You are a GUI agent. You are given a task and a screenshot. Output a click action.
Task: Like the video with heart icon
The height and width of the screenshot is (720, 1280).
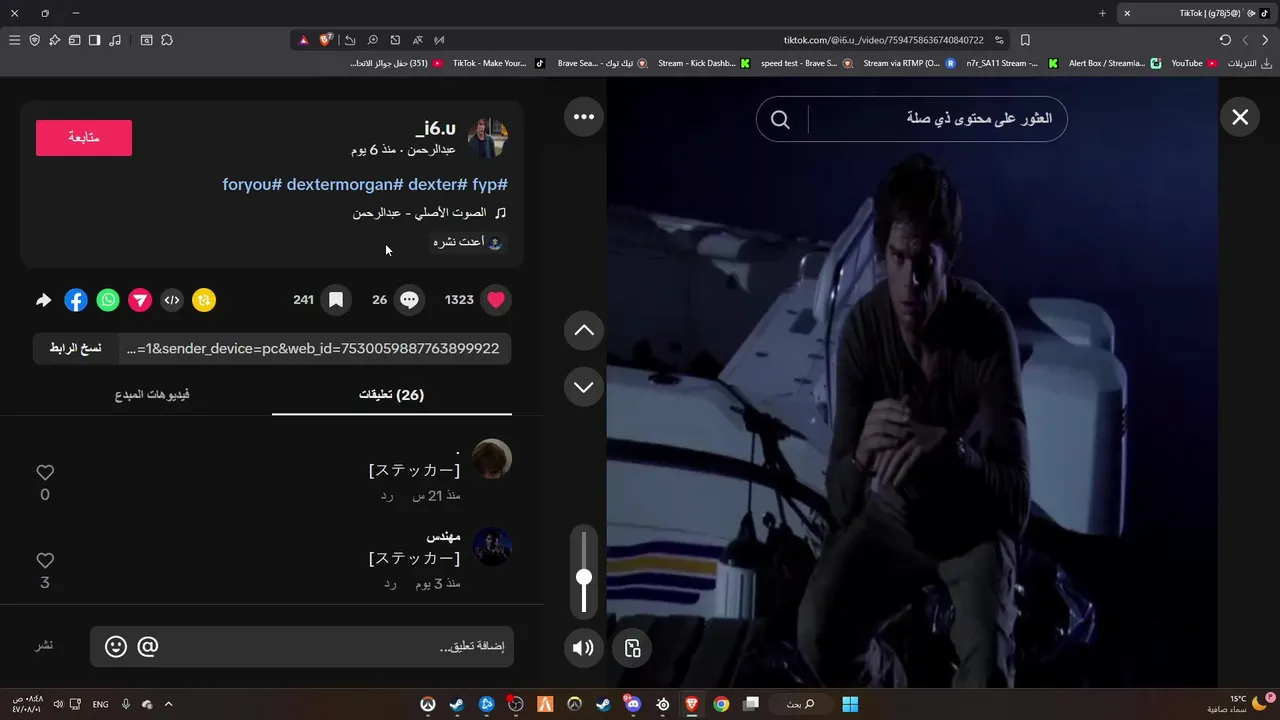click(496, 300)
